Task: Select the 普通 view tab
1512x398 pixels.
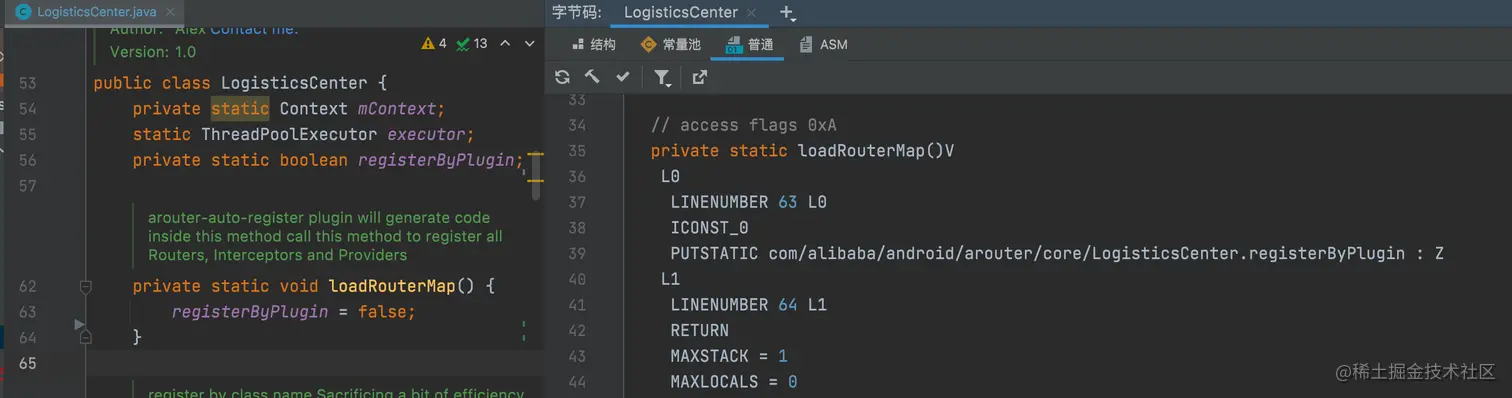Action: tap(748, 44)
